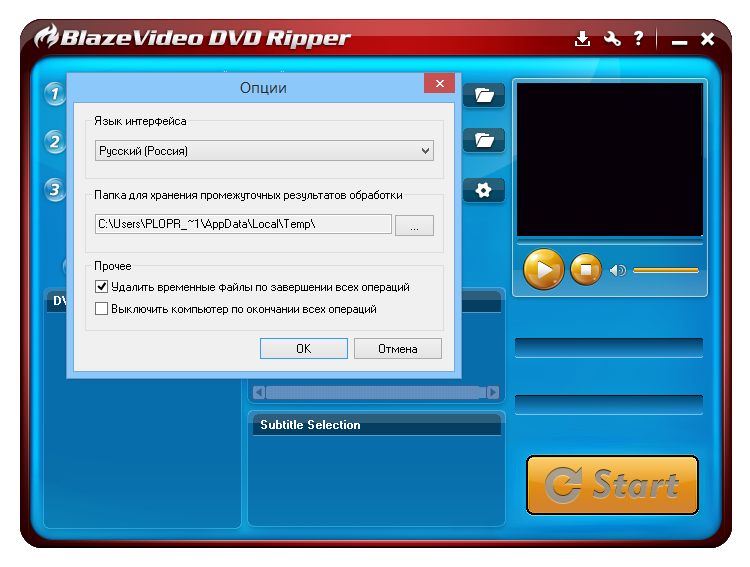Click the step 2 number badge
Viewport: 750px width, 567px height.
point(55,142)
